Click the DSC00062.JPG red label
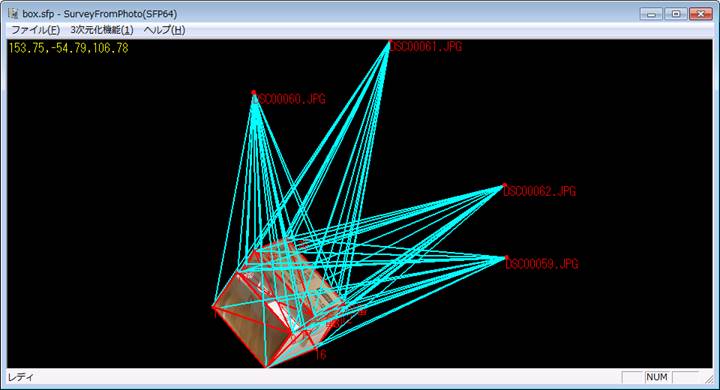Viewport: 720px width, 390px height. pyautogui.click(x=540, y=191)
